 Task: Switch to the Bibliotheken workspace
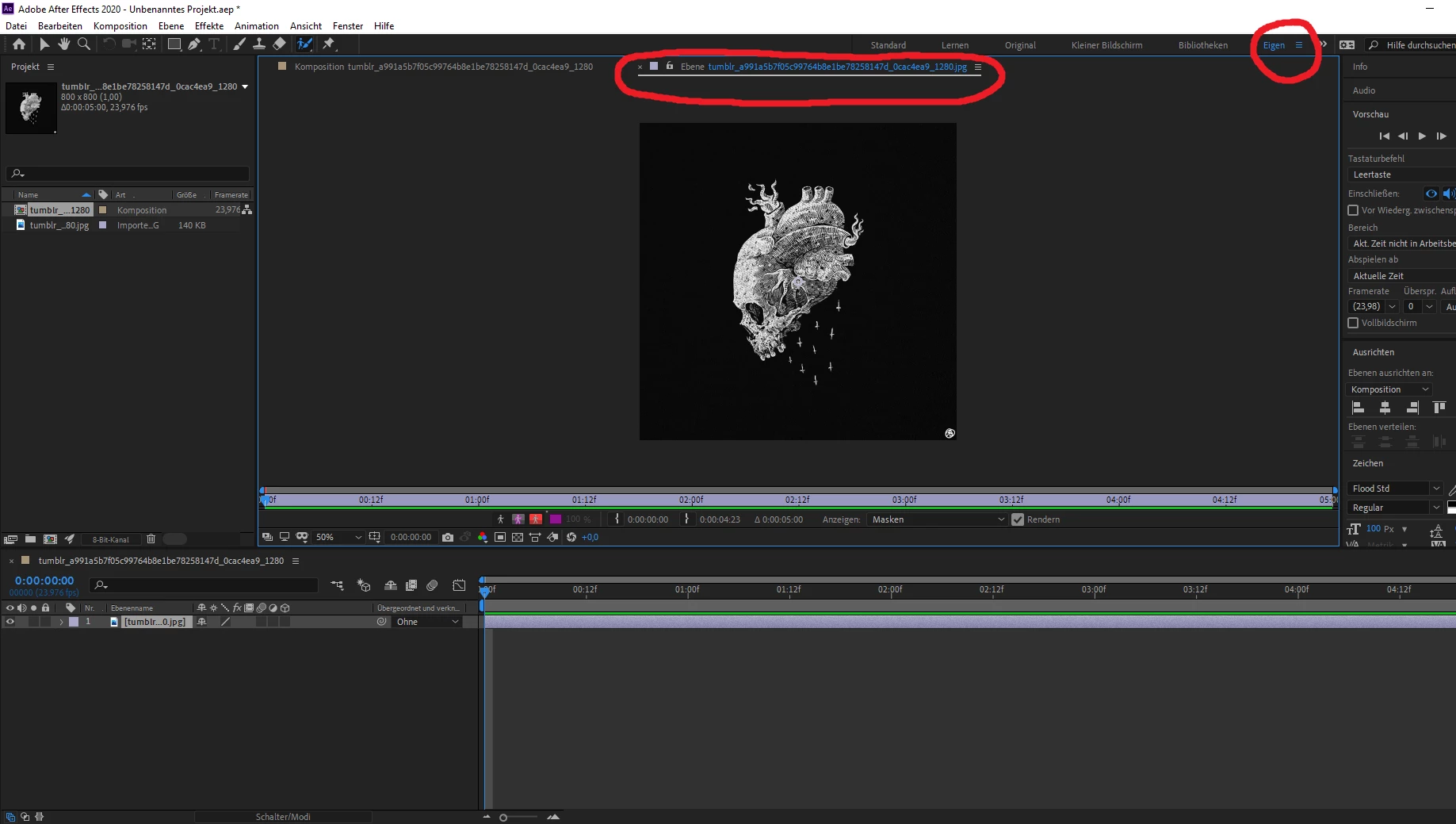(1202, 45)
